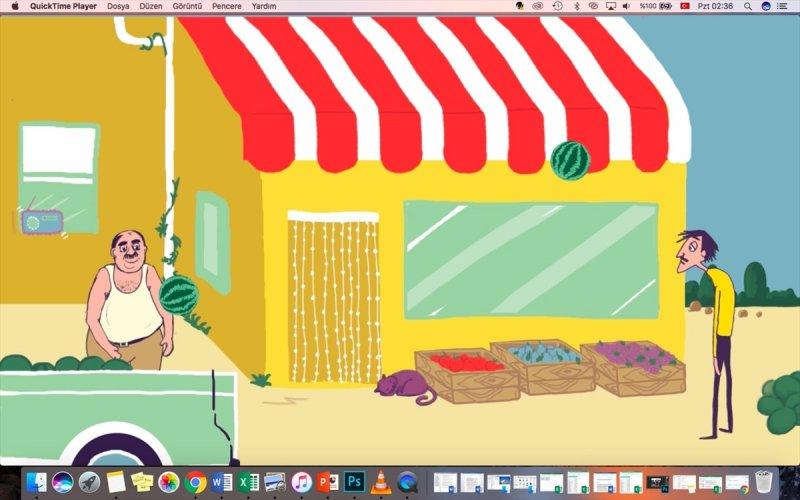The image size is (800, 500).
Task: Open Microsoft Excel from the dock
Action: click(249, 482)
